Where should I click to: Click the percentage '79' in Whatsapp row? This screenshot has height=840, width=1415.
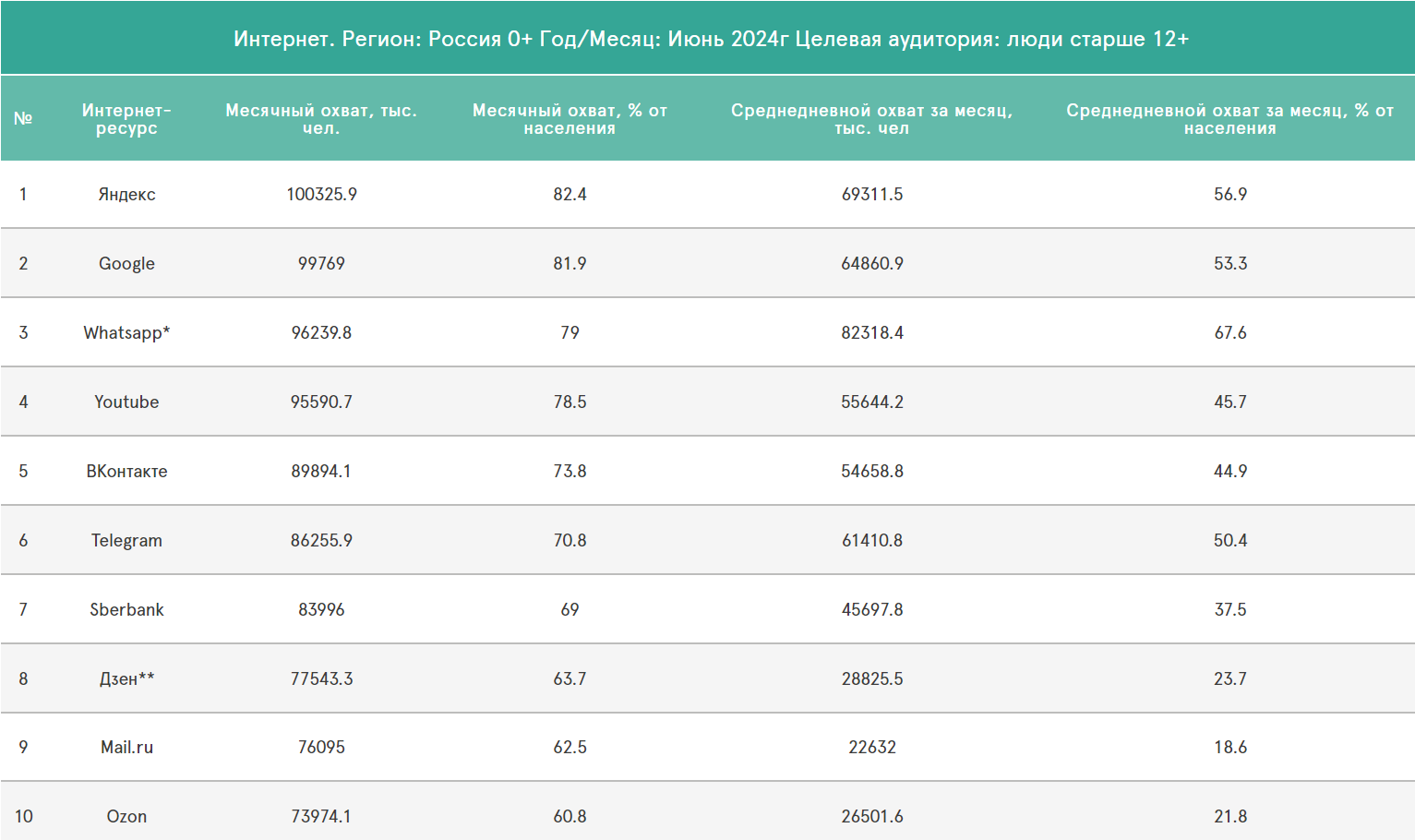tap(570, 332)
